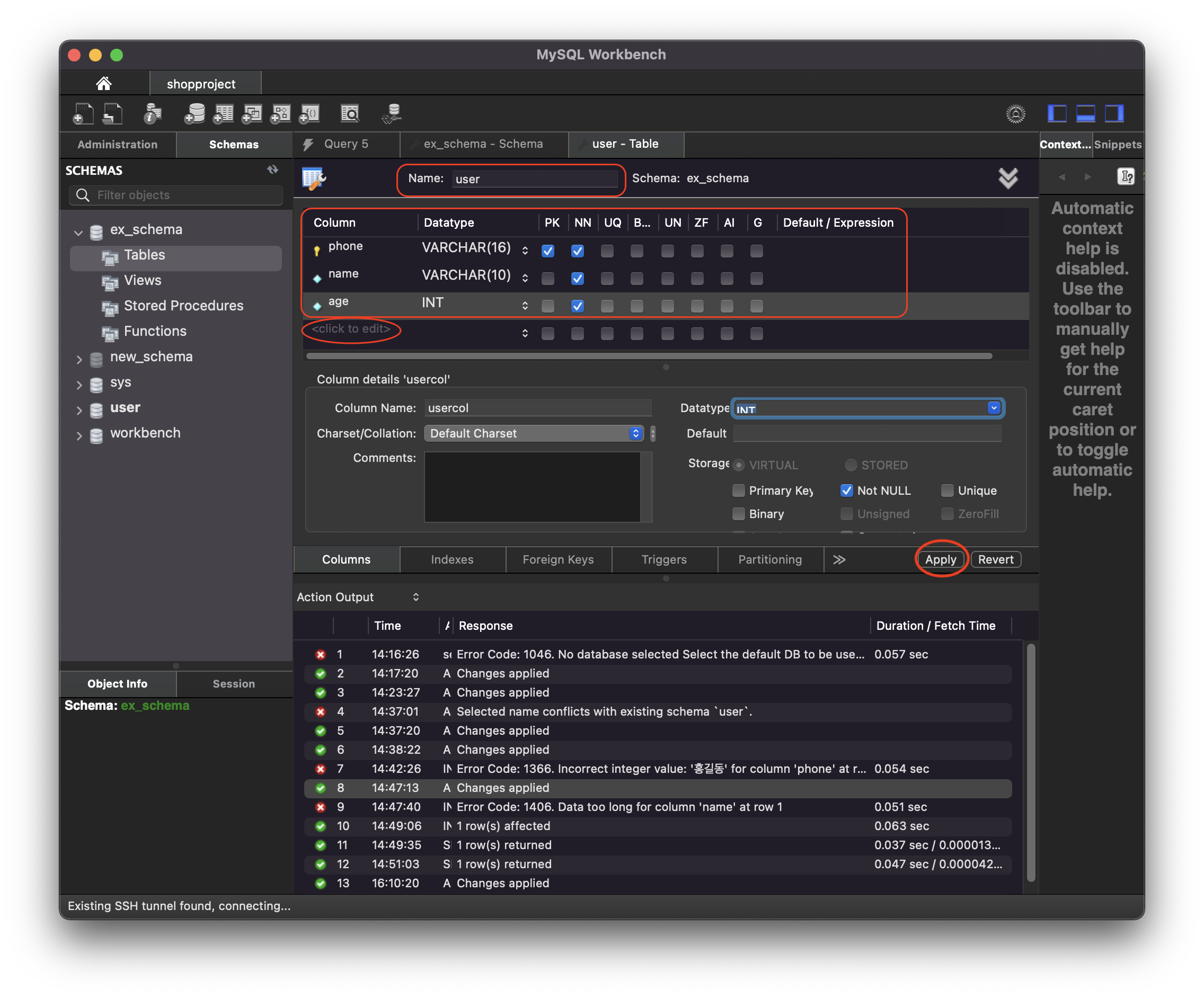Click the new SQL tab icon
Screen dimensions: 1204x998
(x=83, y=113)
